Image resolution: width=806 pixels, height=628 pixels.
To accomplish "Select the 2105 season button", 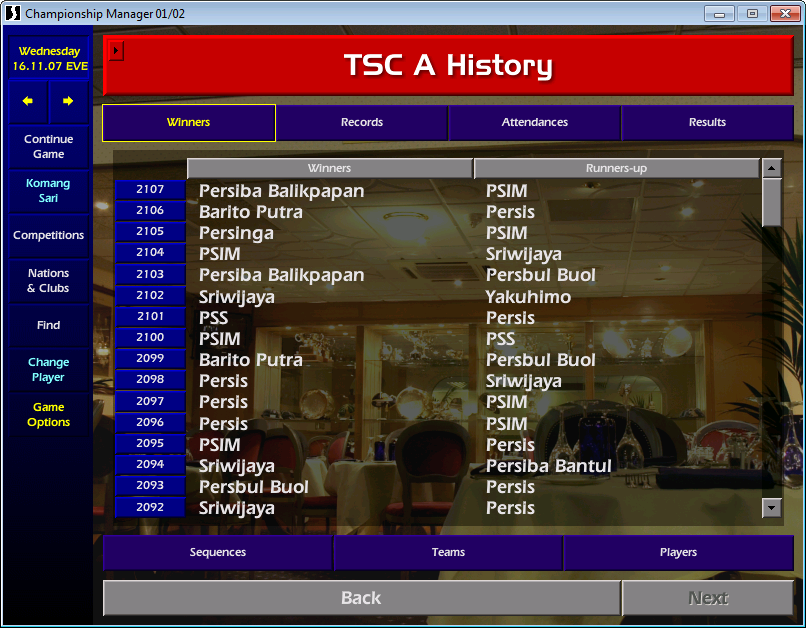I will pos(150,231).
